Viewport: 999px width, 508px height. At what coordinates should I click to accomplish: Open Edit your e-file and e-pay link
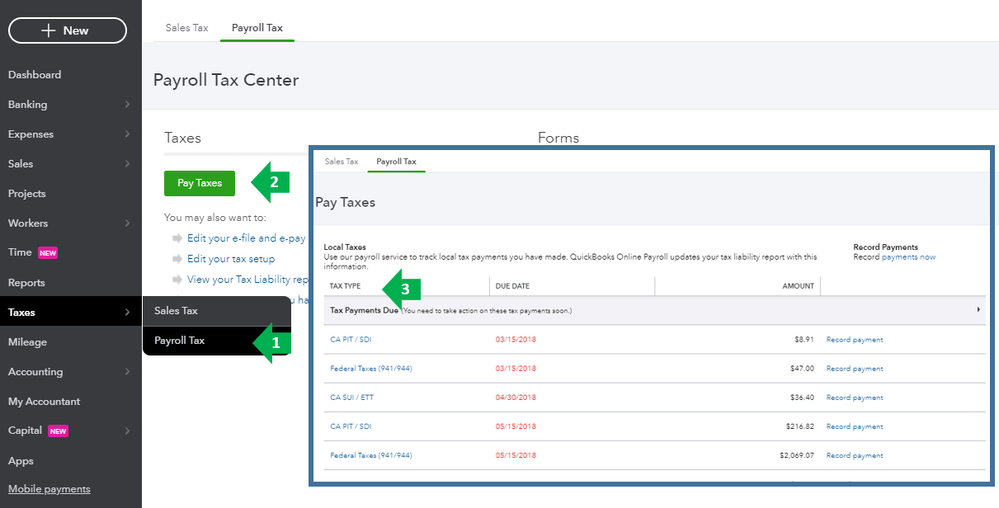(247, 238)
